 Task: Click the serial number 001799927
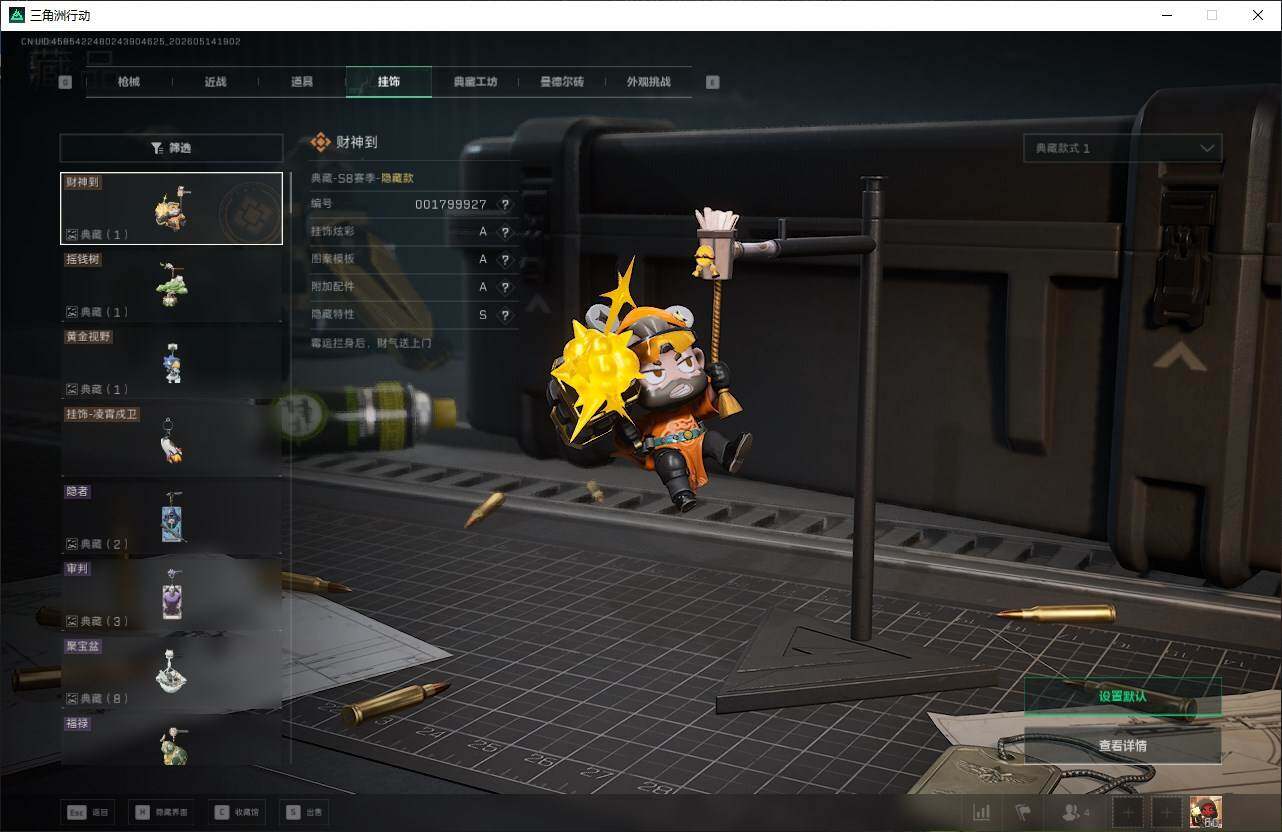[x=451, y=204]
